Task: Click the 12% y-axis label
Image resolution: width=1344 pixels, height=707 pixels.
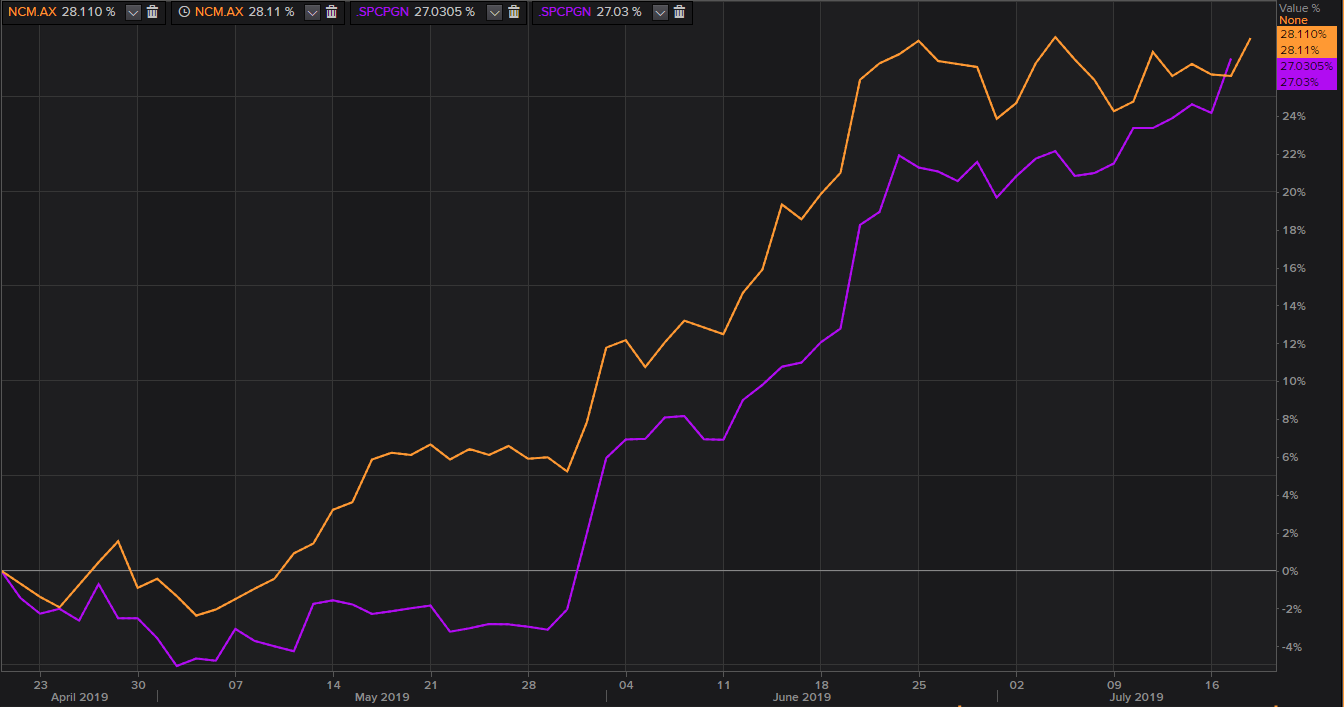Action: 1293,344
